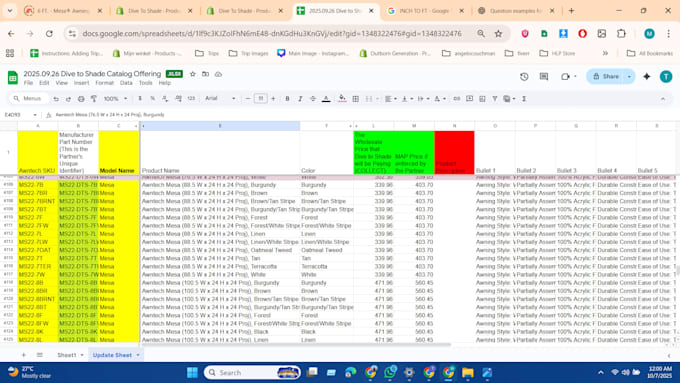Open the Help menu
The height and width of the screenshot is (383, 680).
(x=164, y=83)
